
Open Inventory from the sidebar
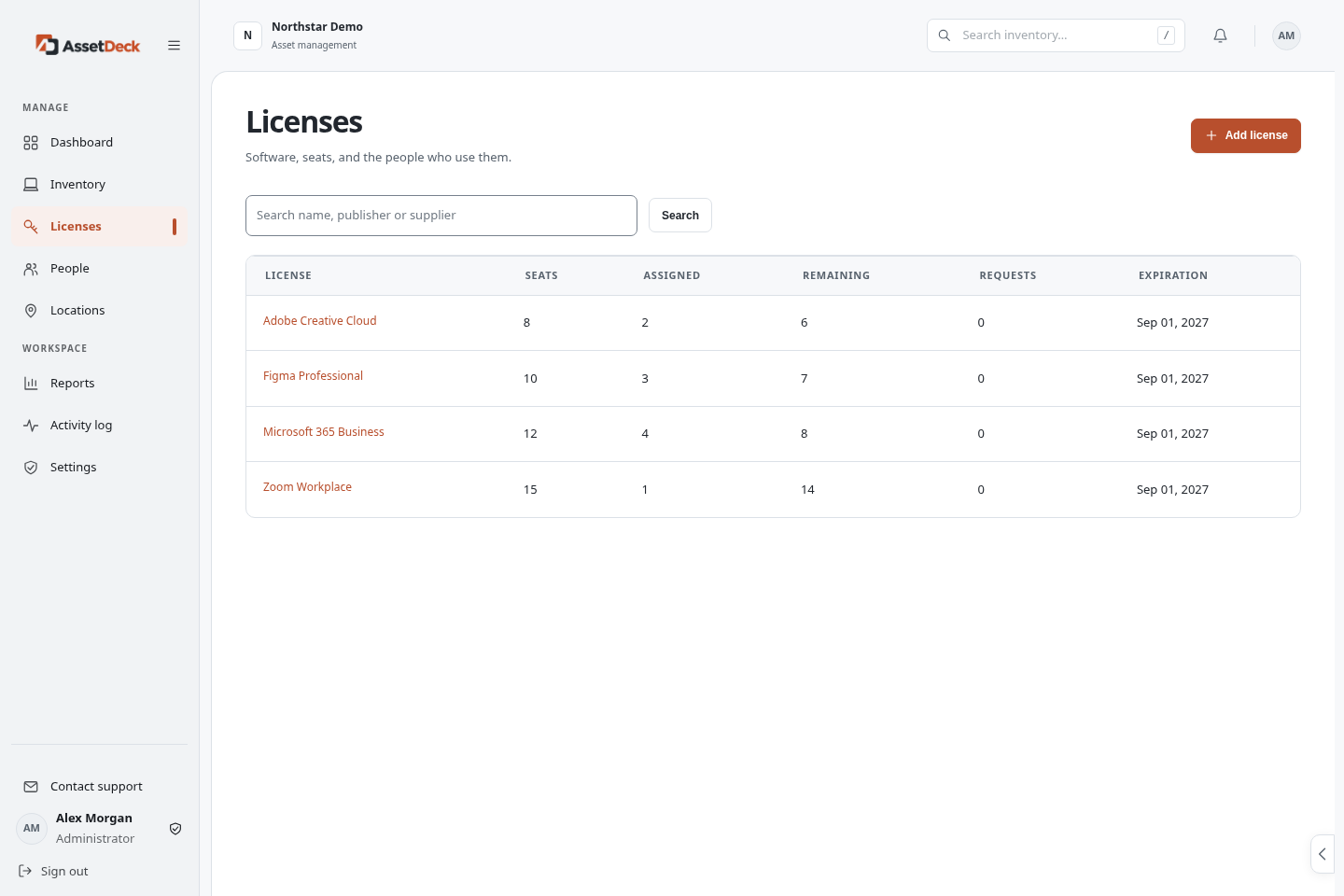point(99,185)
